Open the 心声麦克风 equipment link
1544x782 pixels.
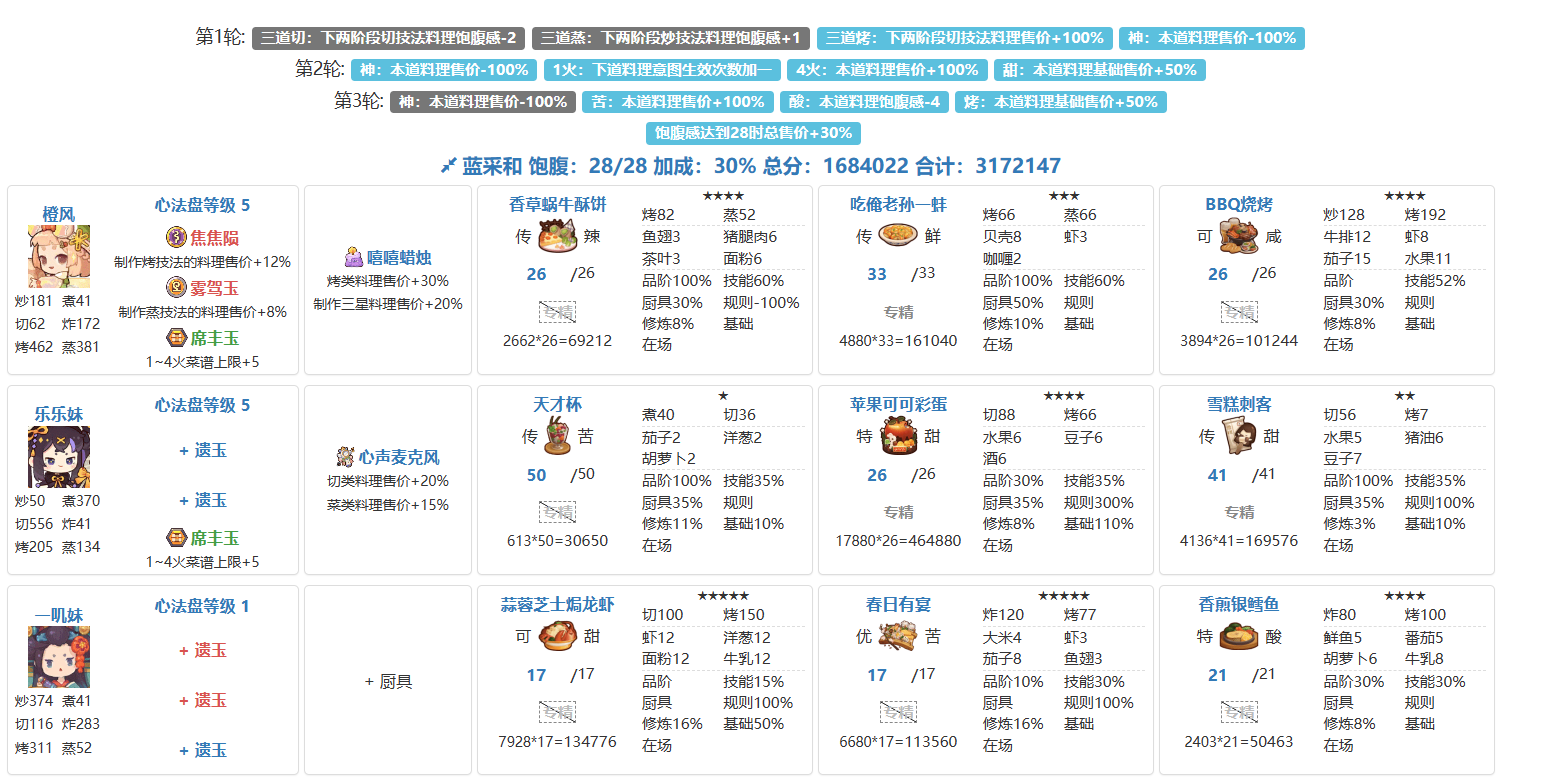[x=399, y=458]
